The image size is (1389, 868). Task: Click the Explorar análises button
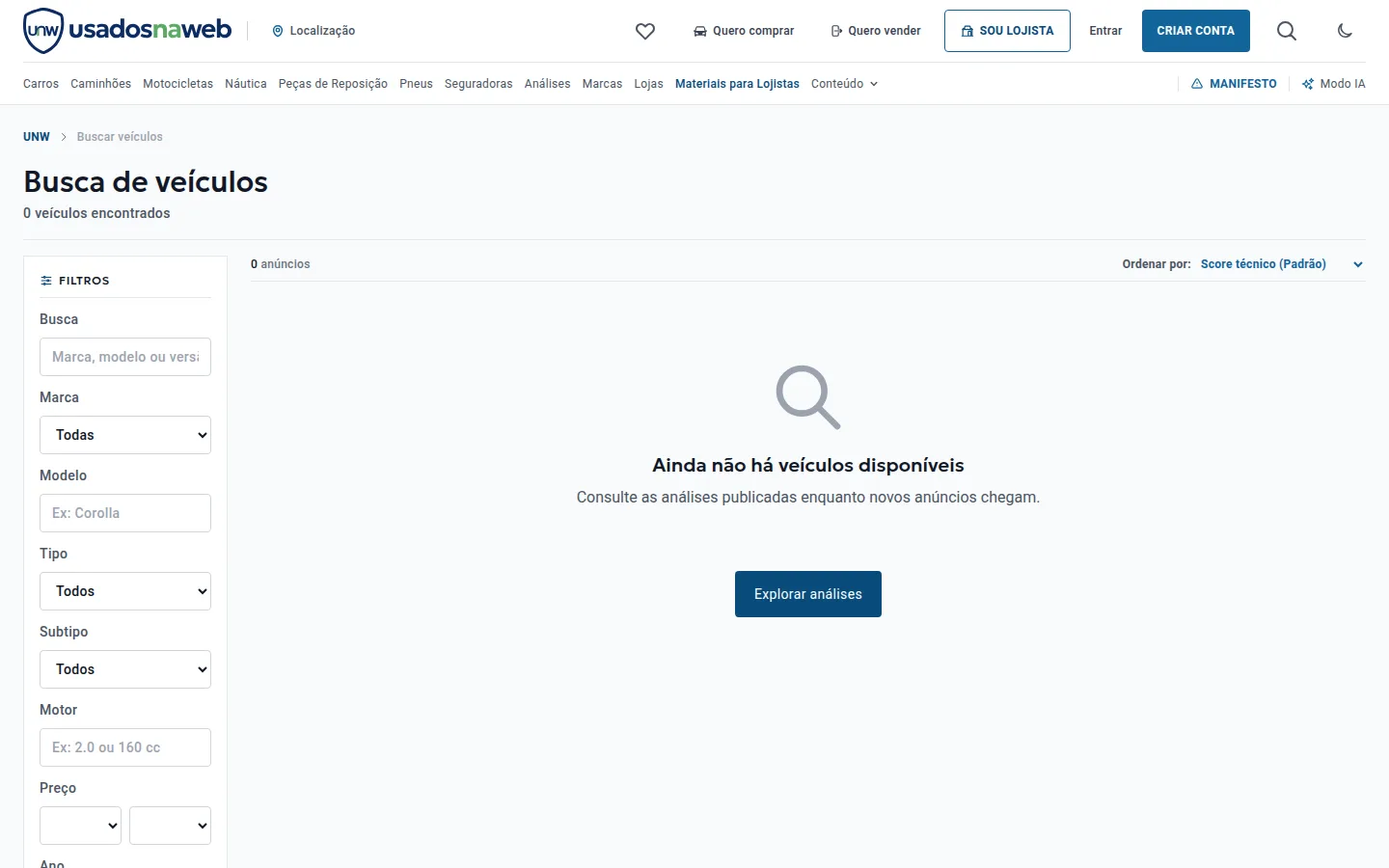(808, 594)
